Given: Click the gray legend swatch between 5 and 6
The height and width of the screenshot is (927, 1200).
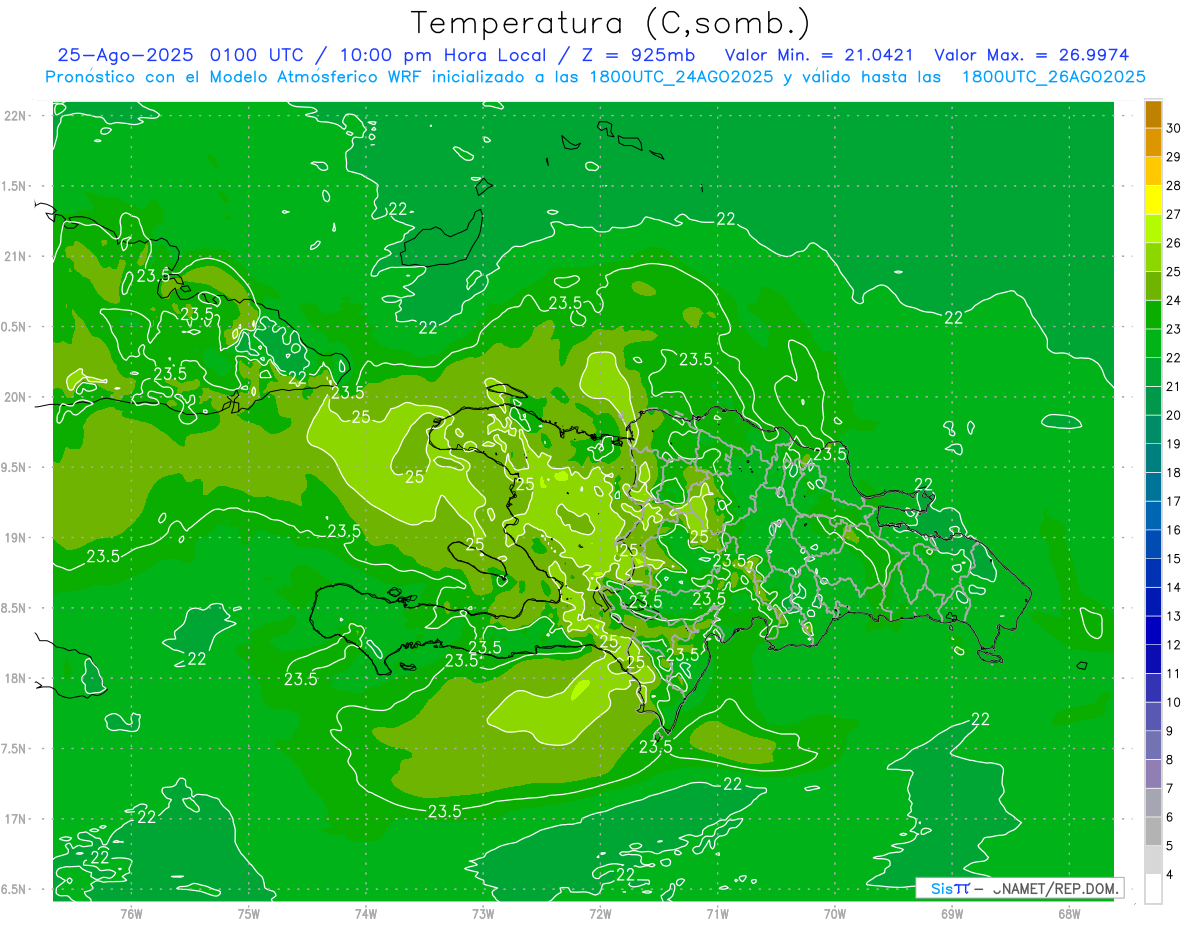Looking at the screenshot, I should tap(1153, 831).
